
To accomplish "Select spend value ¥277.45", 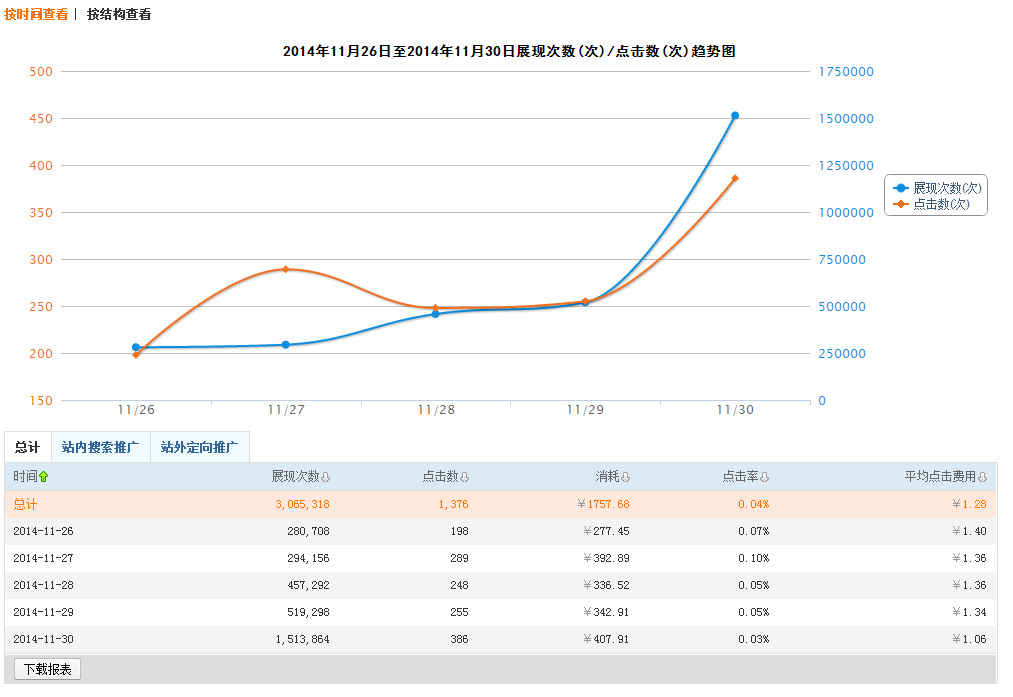I will 606,532.
